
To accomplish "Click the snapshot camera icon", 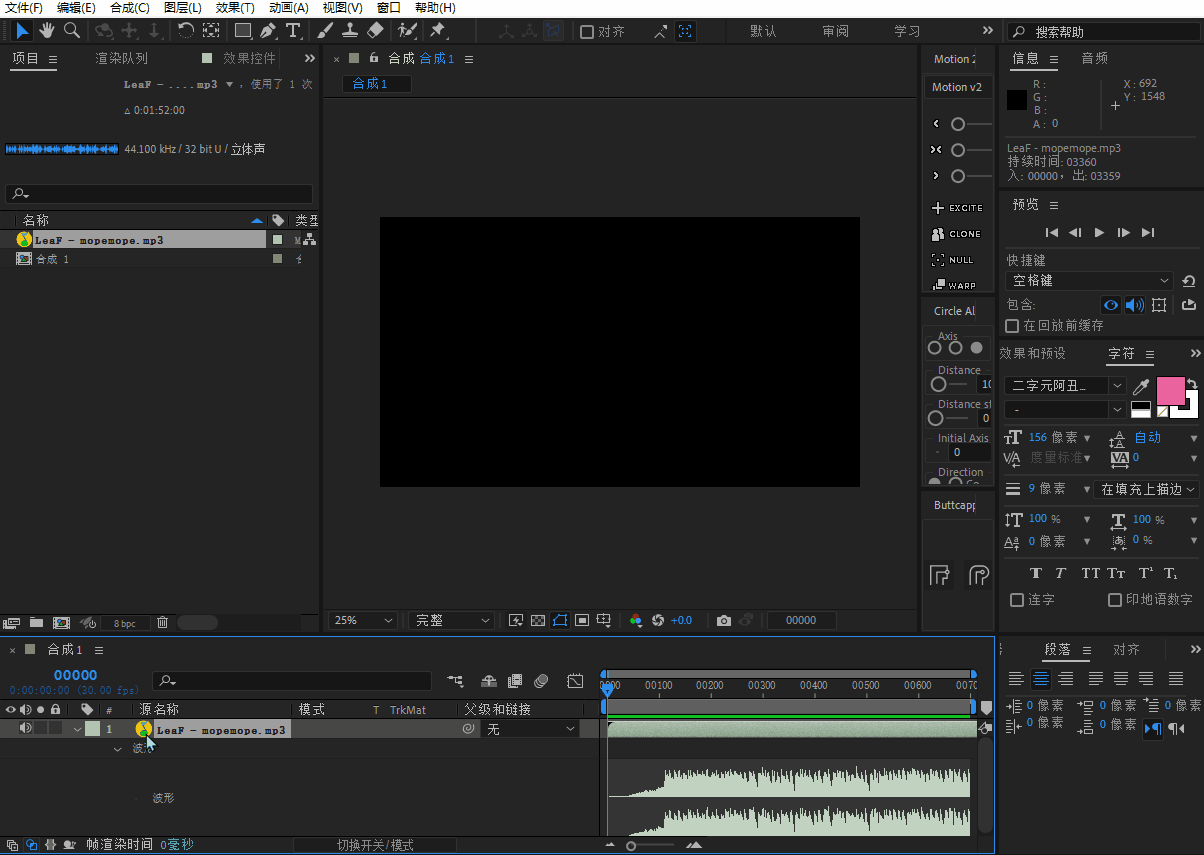I will coord(724,620).
